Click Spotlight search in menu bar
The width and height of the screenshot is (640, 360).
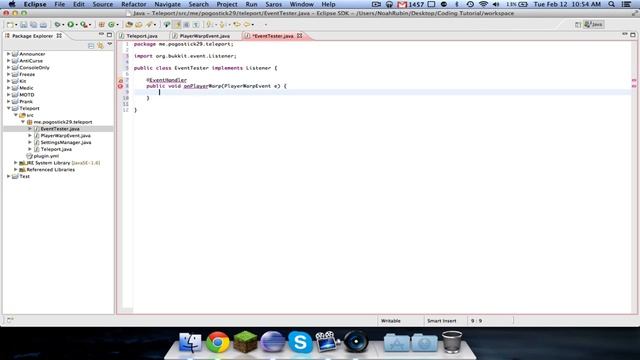coord(611,4)
